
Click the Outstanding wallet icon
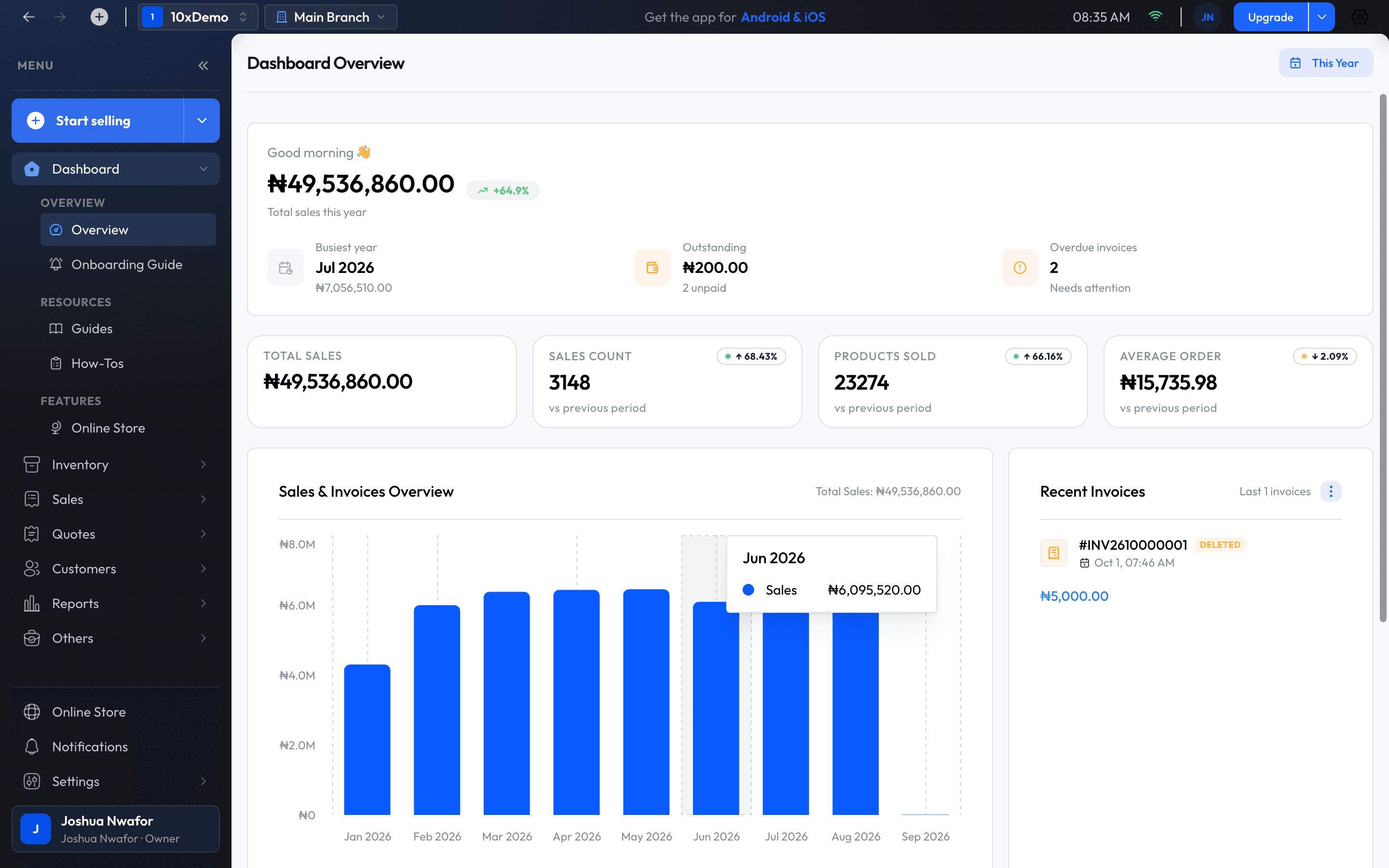(x=653, y=268)
